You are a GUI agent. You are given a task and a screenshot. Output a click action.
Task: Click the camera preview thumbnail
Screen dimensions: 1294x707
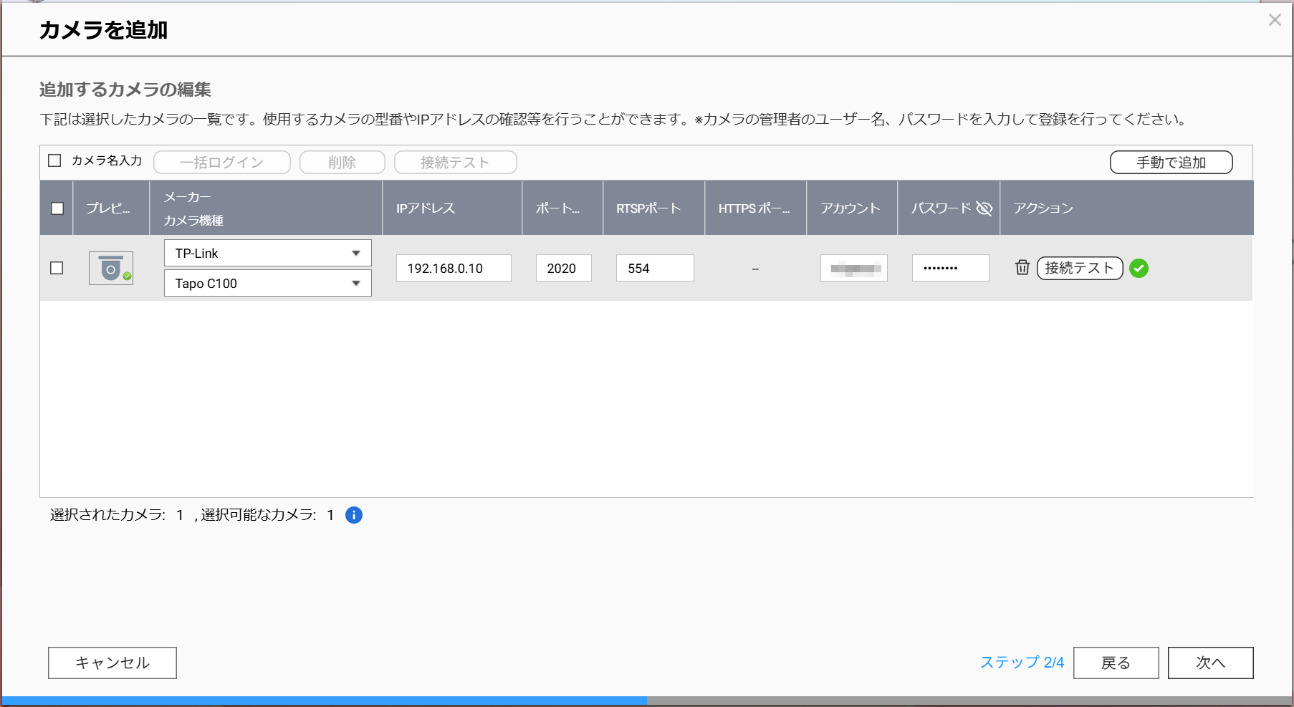111,268
